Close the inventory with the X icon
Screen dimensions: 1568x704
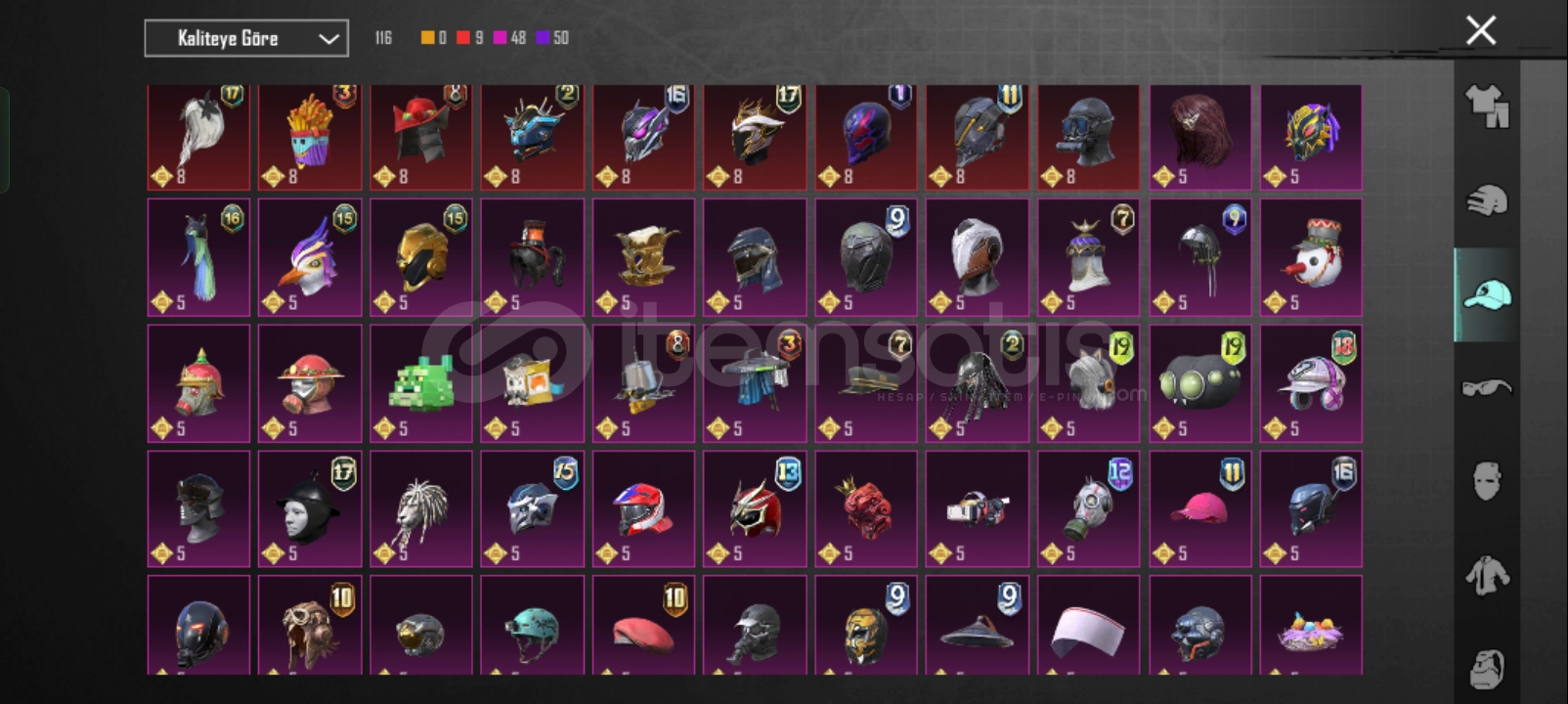1481,30
